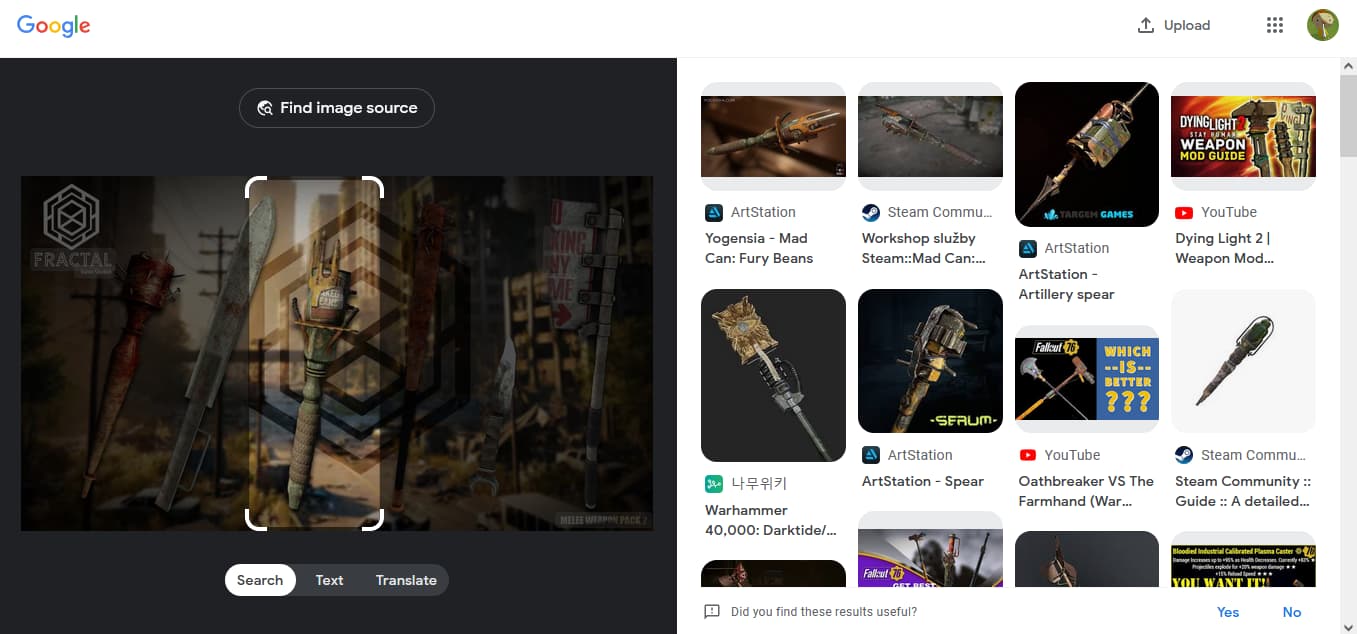This screenshot has width=1357, height=634.
Task: Select the Search tab
Action: (x=259, y=580)
